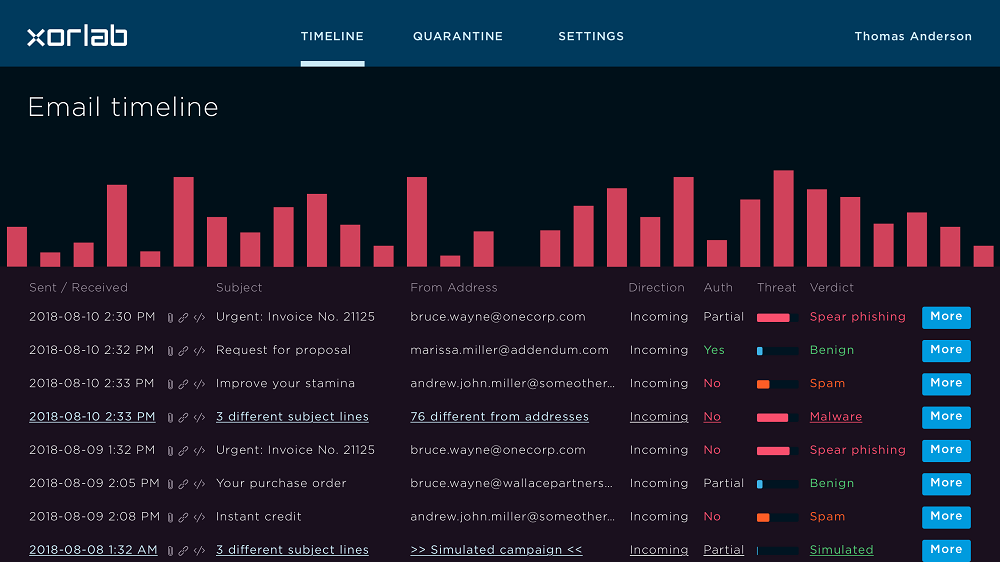1000x562 pixels.
Task: Select the Timeline tab
Action: pyautogui.click(x=332, y=37)
